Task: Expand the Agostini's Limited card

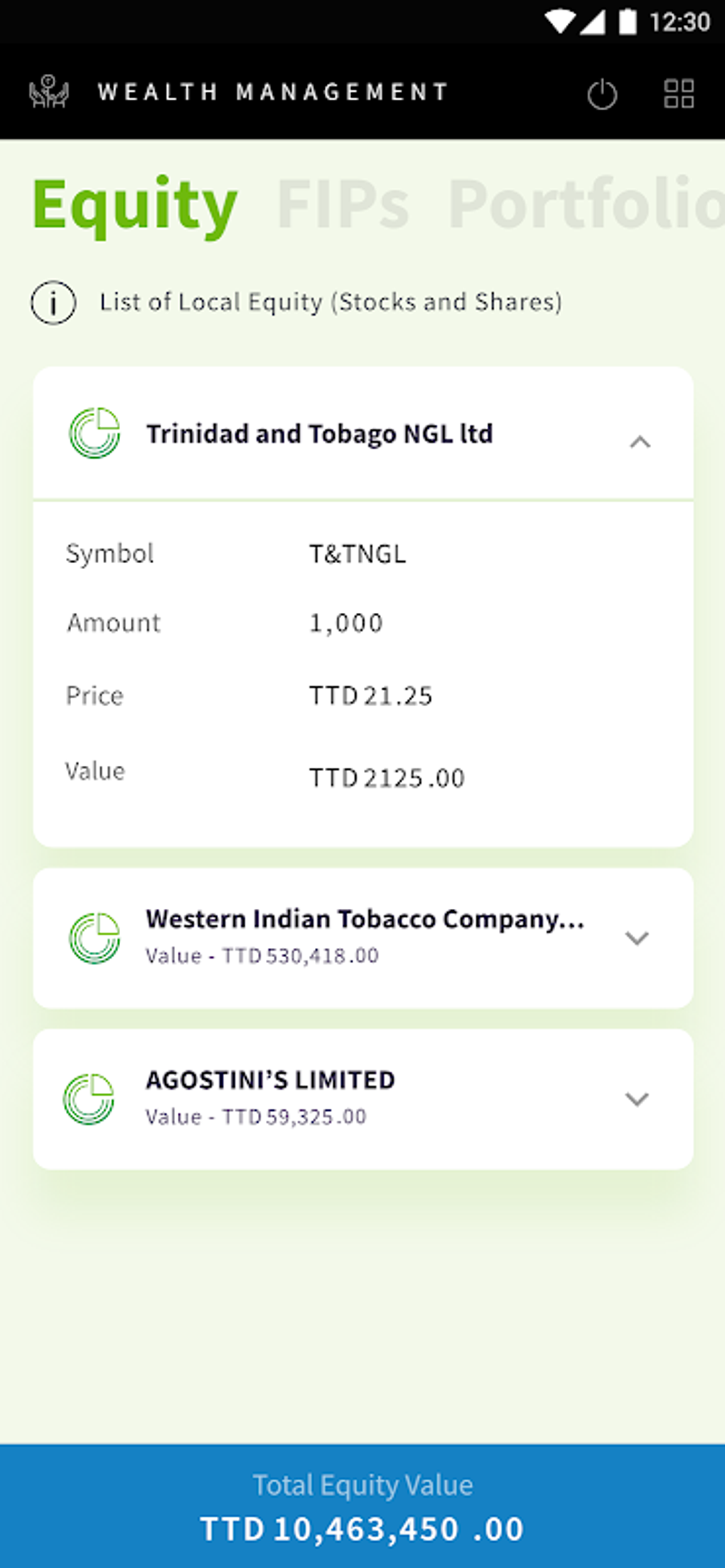Action: tap(636, 1099)
